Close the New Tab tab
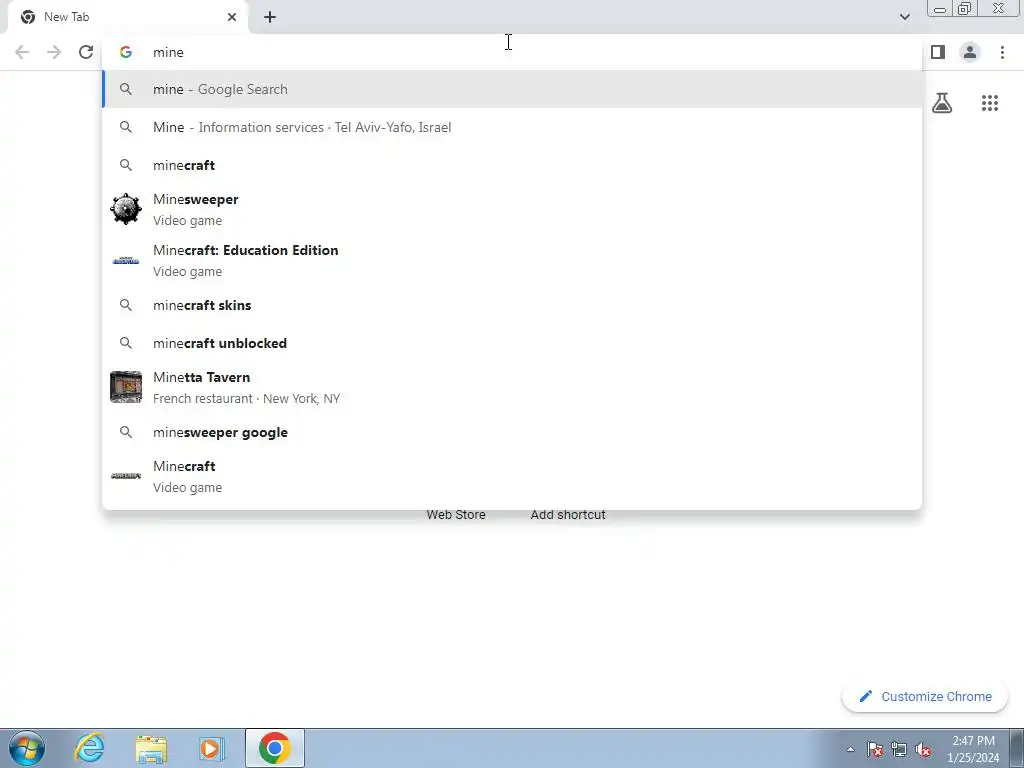This screenshot has width=1024, height=768. (232, 17)
